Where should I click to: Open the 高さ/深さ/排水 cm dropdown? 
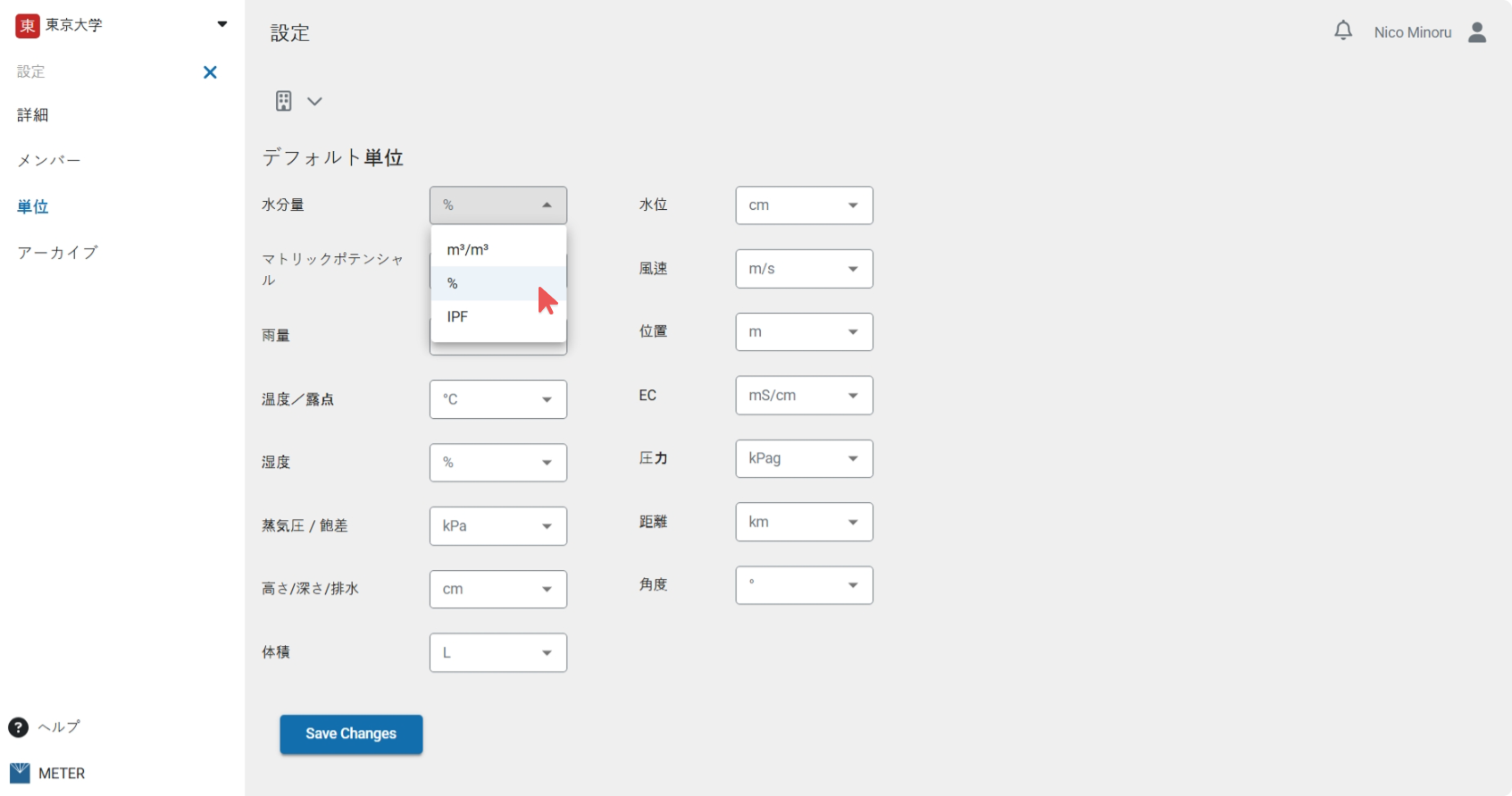(498, 590)
